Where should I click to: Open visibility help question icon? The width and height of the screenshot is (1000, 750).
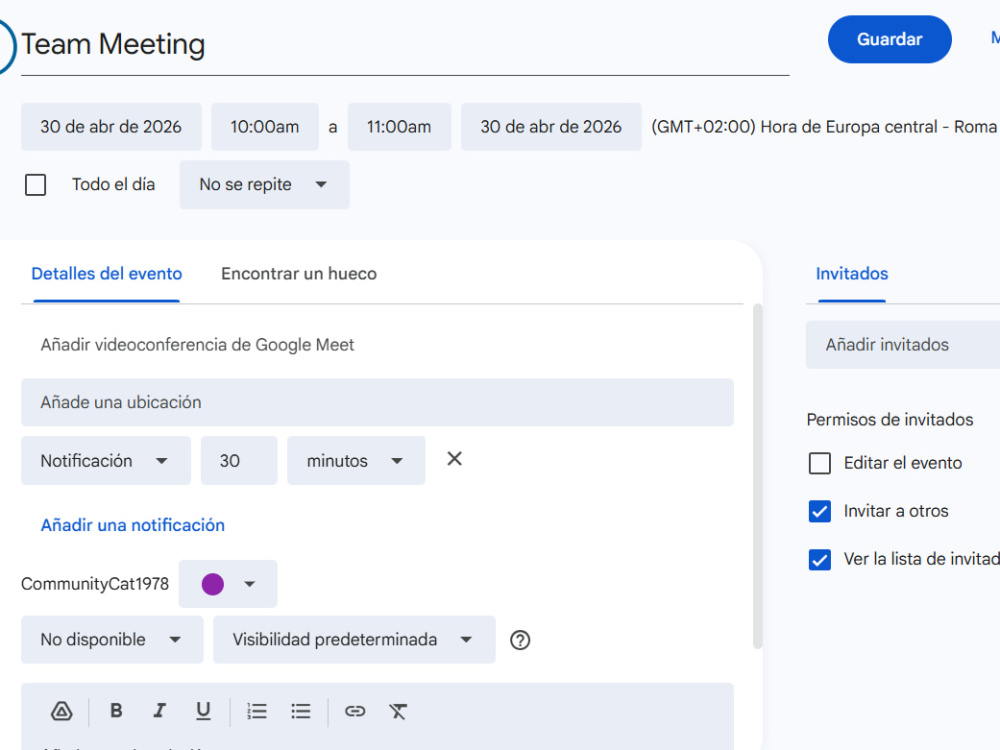pyautogui.click(x=520, y=640)
